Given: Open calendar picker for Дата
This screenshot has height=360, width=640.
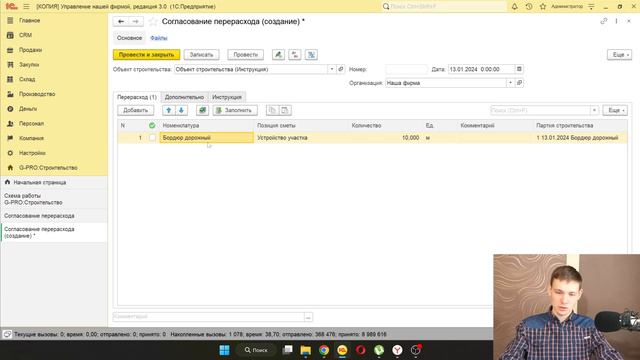Looking at the screenshot, I should [519, 69].
